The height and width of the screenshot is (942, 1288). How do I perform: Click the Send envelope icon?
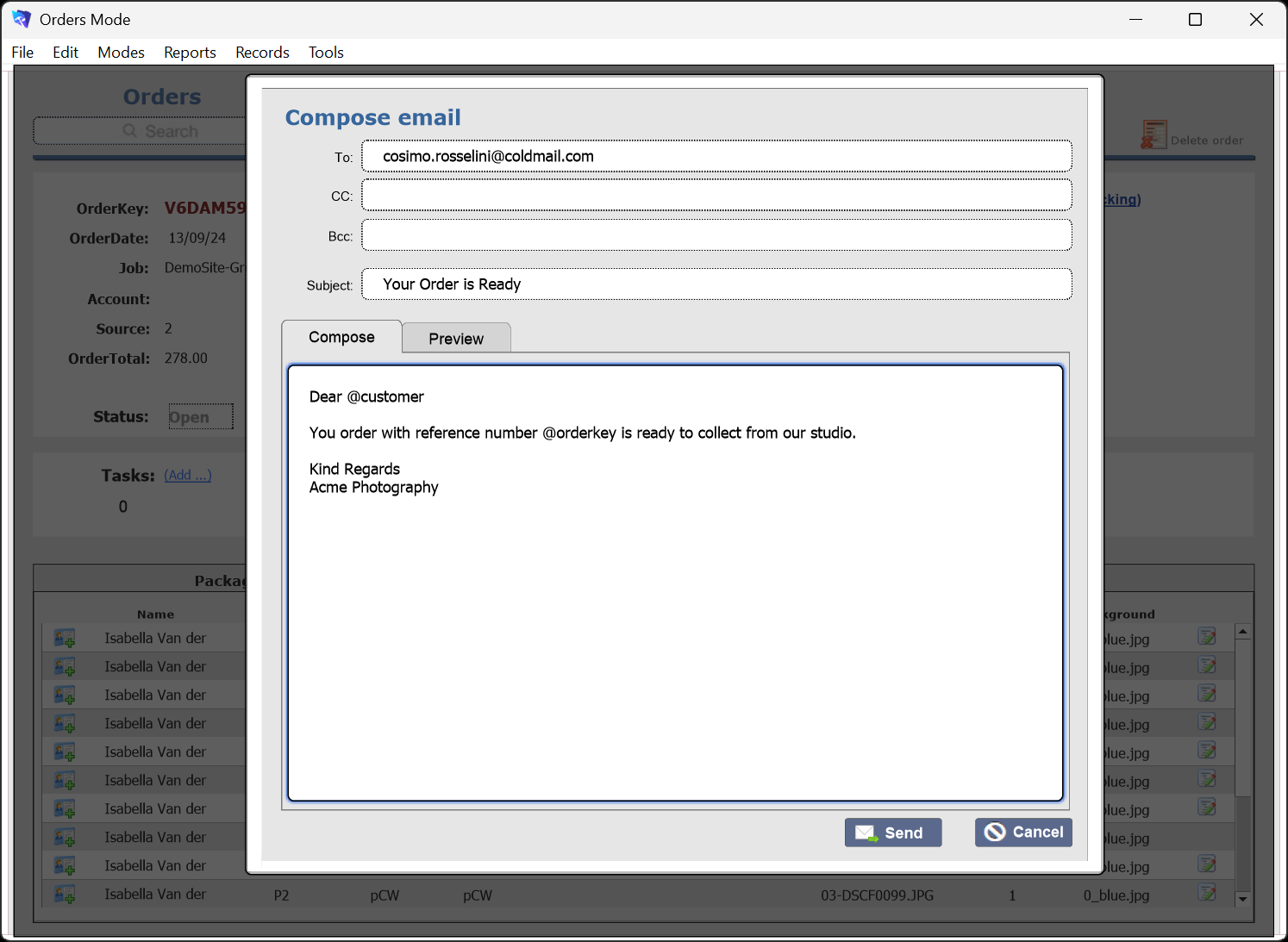865,832
